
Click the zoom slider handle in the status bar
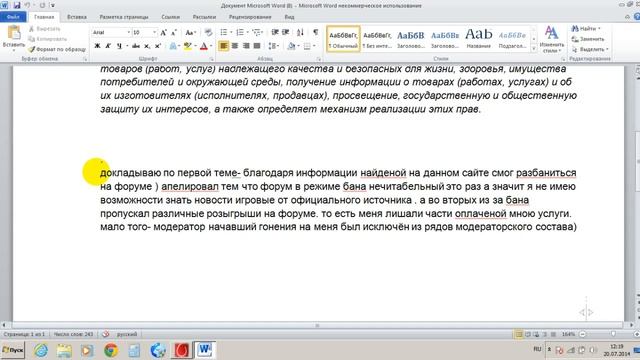613,334
